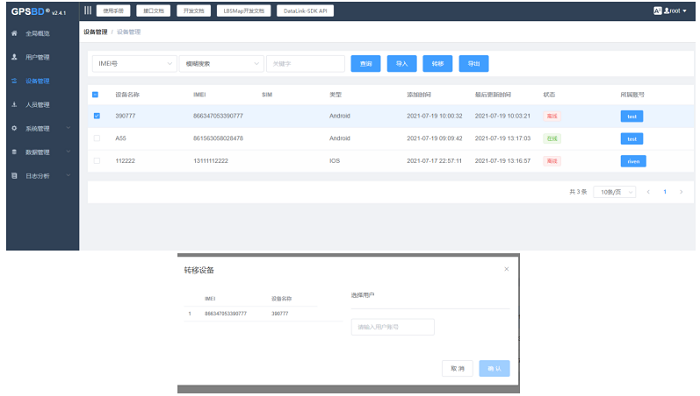Click the blue transfer (转移) button
The width and height of the screenshot is (700, 396).
coord(438,64)
